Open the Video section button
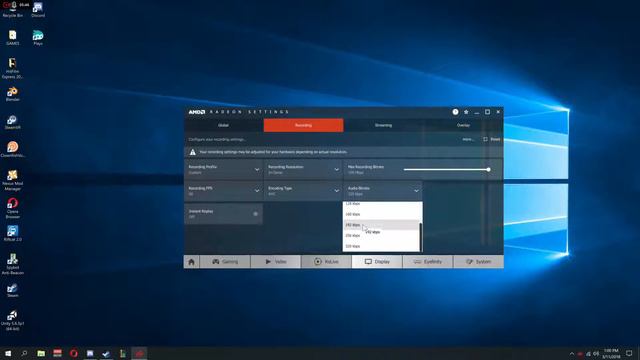The height and width of the screenshot is (360, 640). point(276,262)
